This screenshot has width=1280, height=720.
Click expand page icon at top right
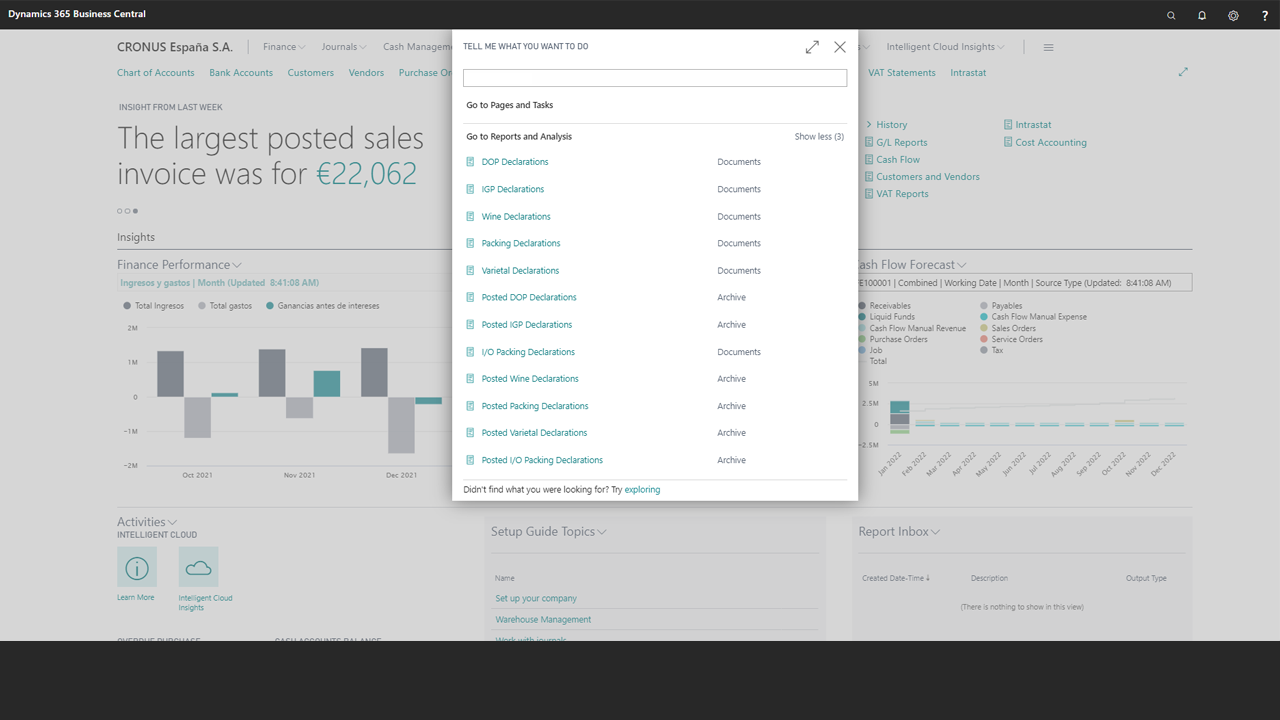(1183, 72)
